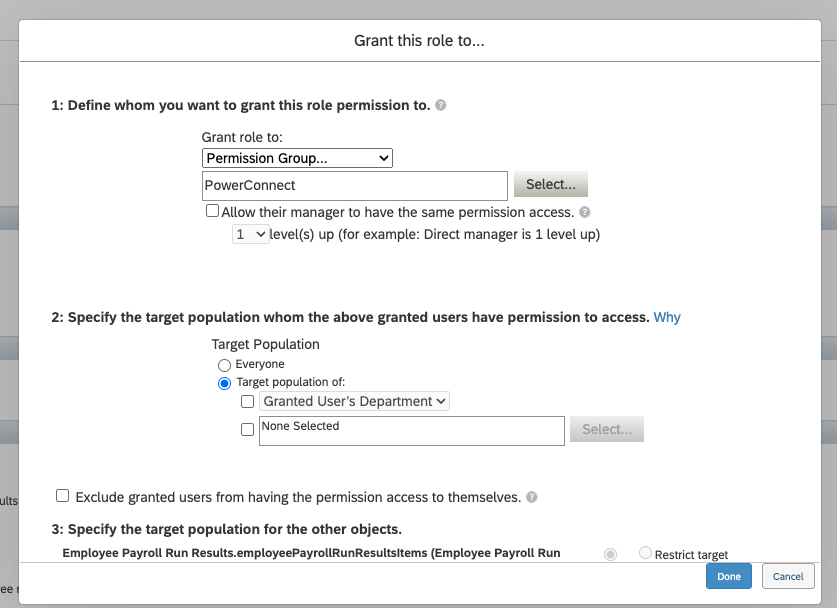Click the PowerConnect text field
Image resolution: width=837 pixels, height=608 pixels.
(x=355, y=186)
